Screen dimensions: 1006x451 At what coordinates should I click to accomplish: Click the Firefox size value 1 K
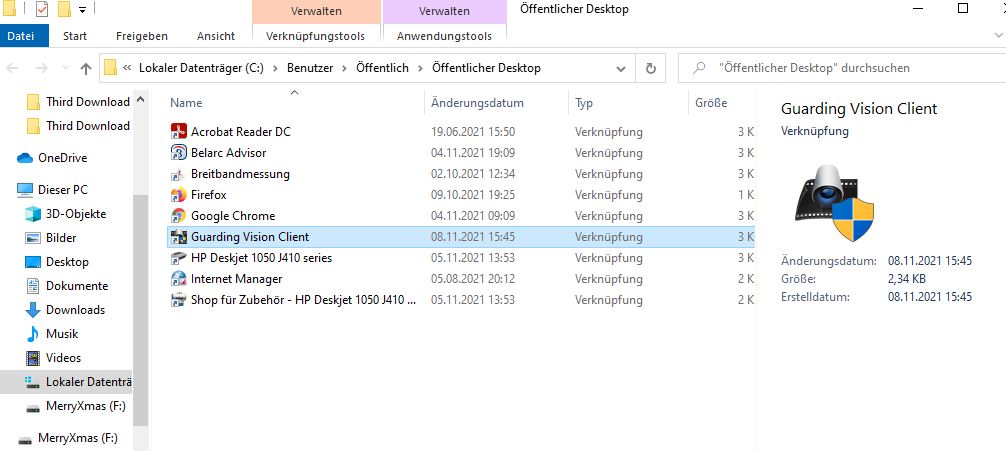coord(745,195)
